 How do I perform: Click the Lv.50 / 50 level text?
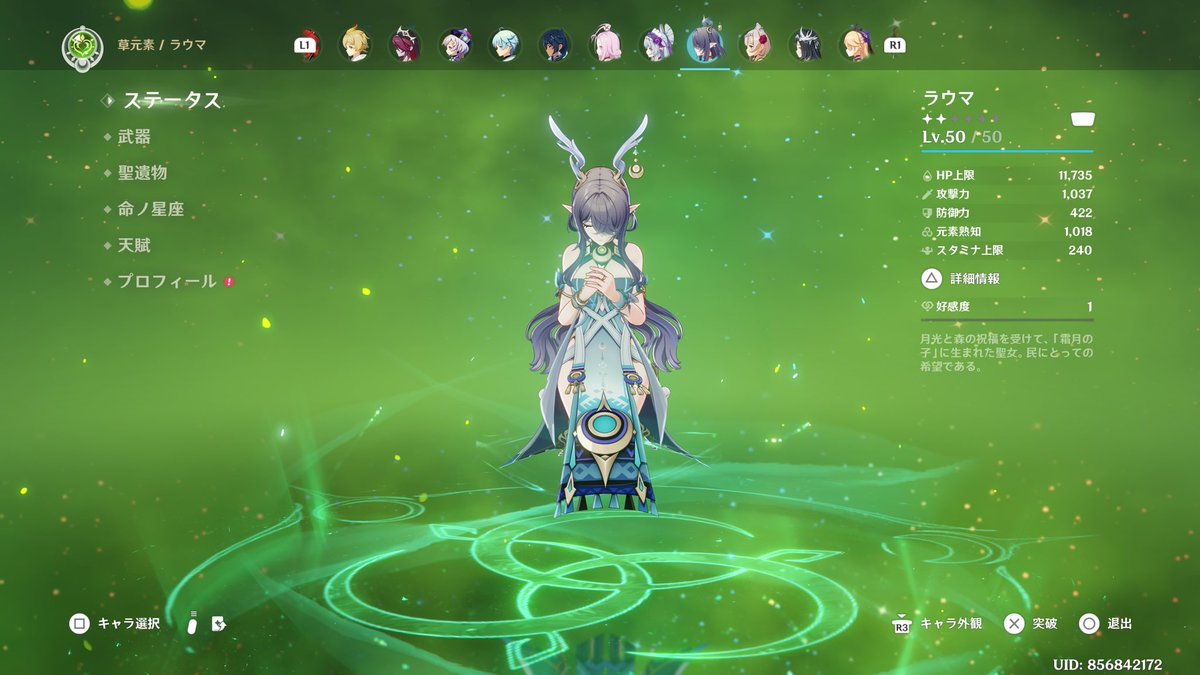(961, 137)
